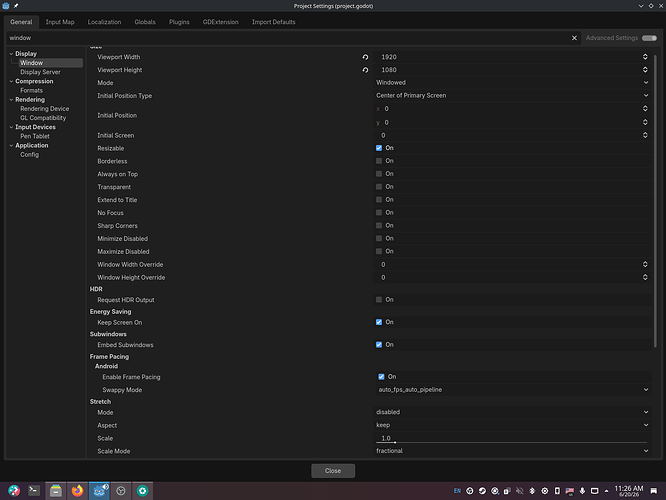Reset Viewport Height to default
The width and height of the screenshot is (666, 500).
coord(365,70)
